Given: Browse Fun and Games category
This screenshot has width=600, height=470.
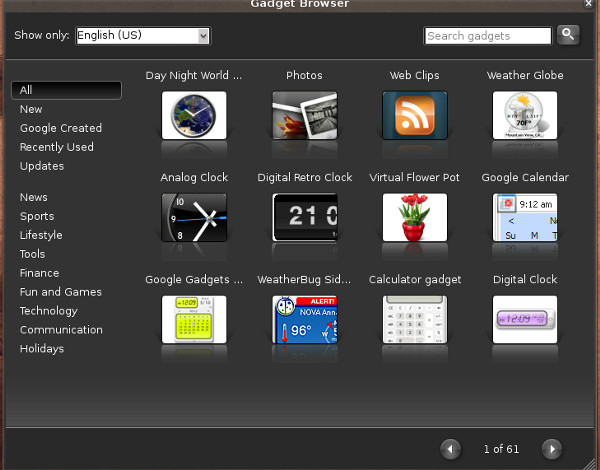Looking at the screenshot, I should (x=60, y=292).
